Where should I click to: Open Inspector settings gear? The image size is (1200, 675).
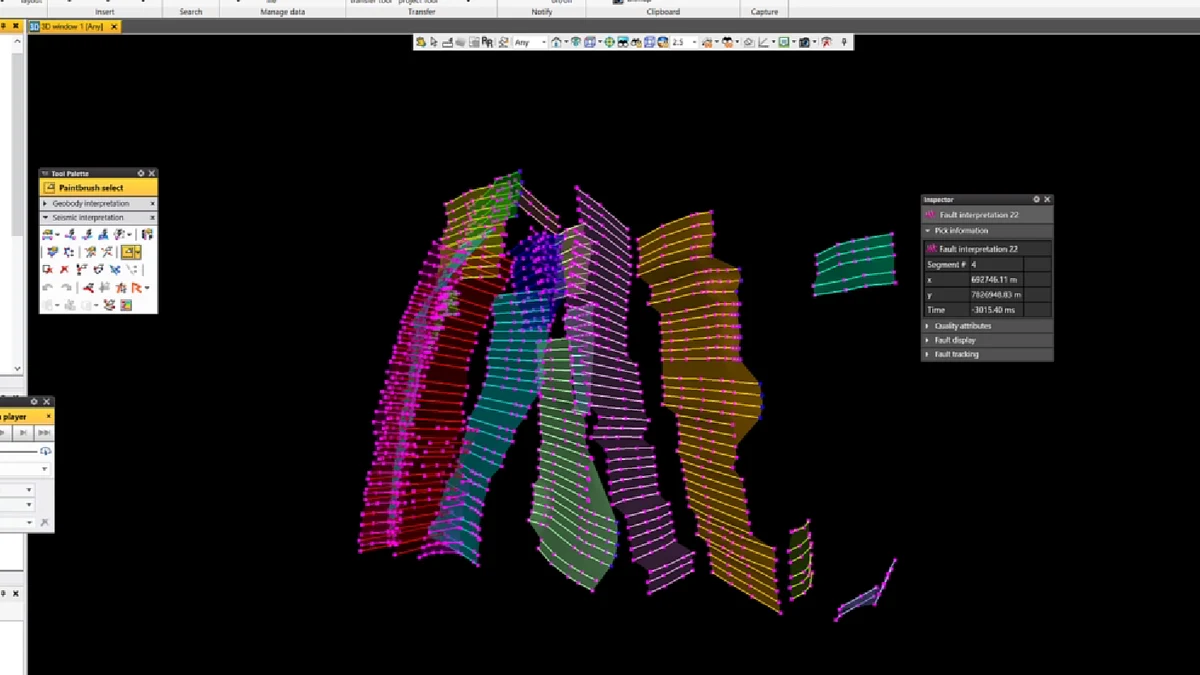(1036, 199)
